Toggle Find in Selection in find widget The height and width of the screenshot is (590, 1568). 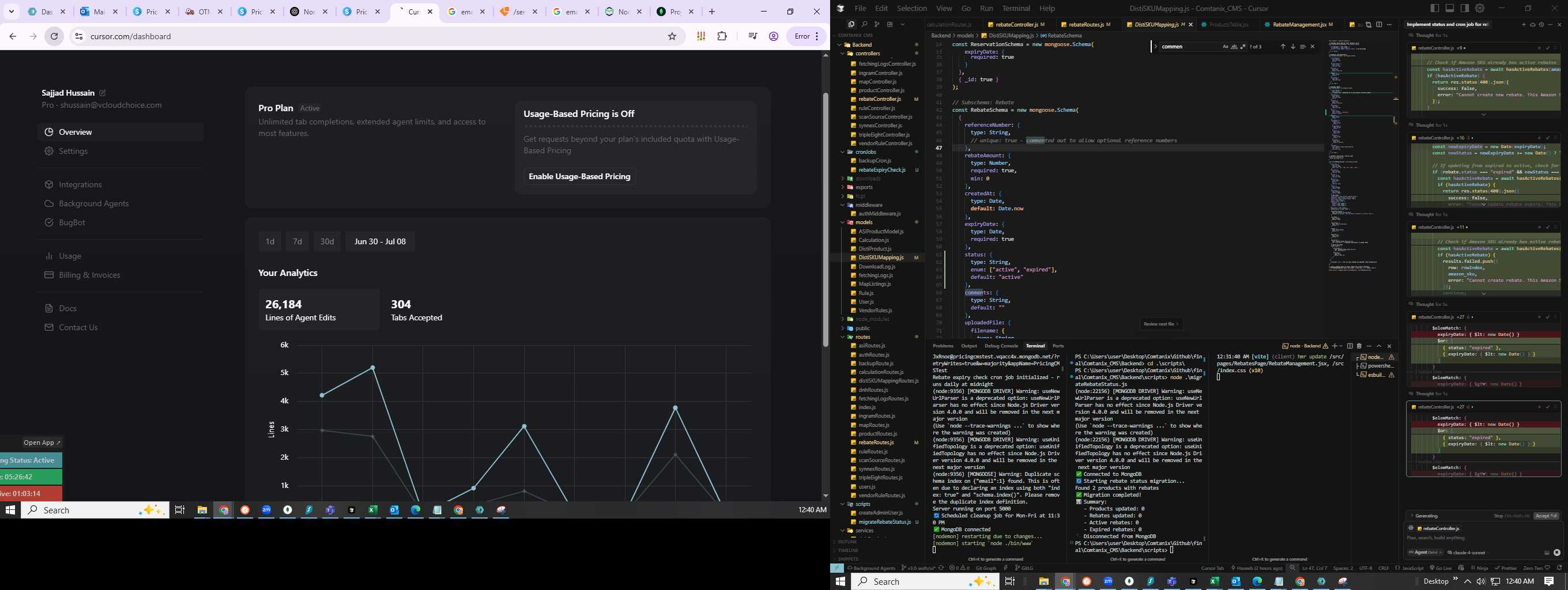coord(1303,47)
